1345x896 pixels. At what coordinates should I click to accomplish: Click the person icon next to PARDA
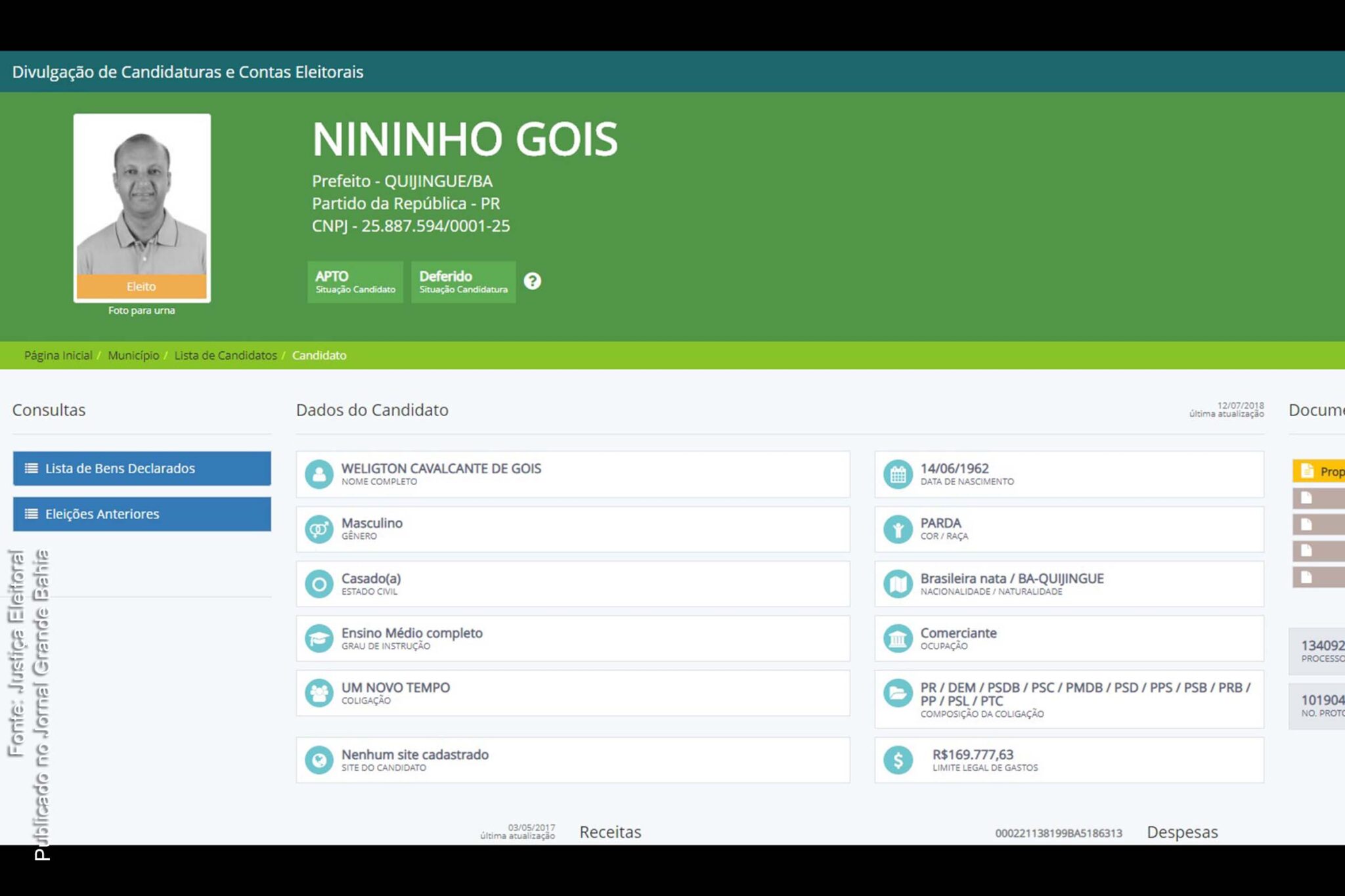(x=898, y=529)
